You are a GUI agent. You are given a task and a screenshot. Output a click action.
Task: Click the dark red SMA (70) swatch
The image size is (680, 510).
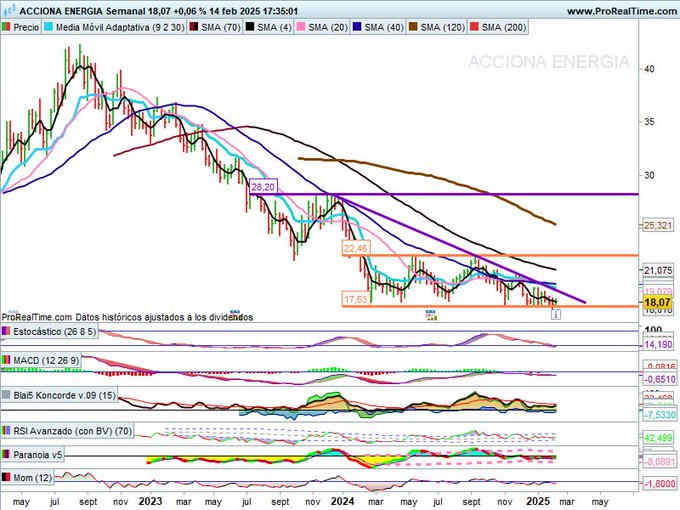pyautogui.click(x=193, y=27)
